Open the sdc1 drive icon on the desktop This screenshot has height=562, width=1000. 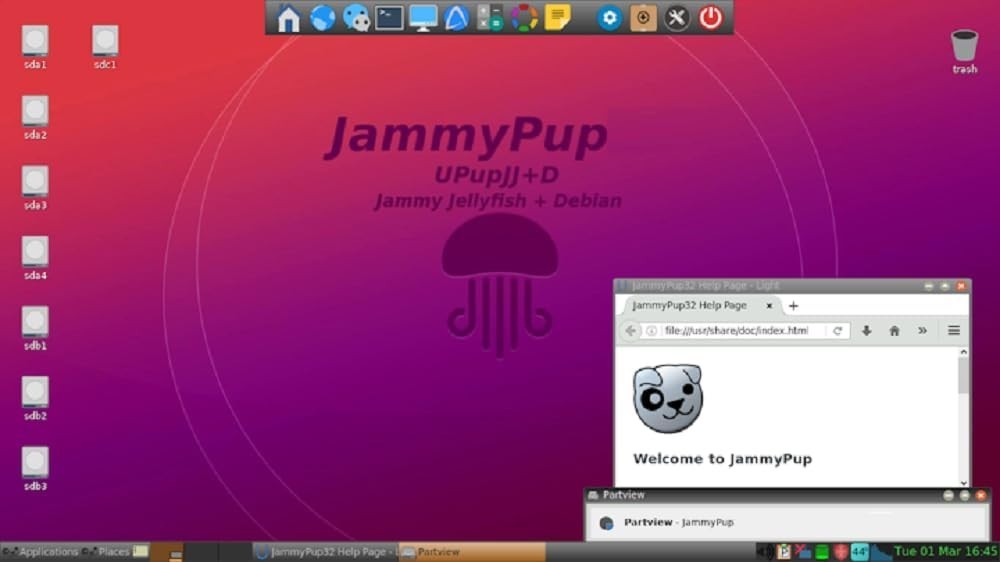tap(105, 41)
